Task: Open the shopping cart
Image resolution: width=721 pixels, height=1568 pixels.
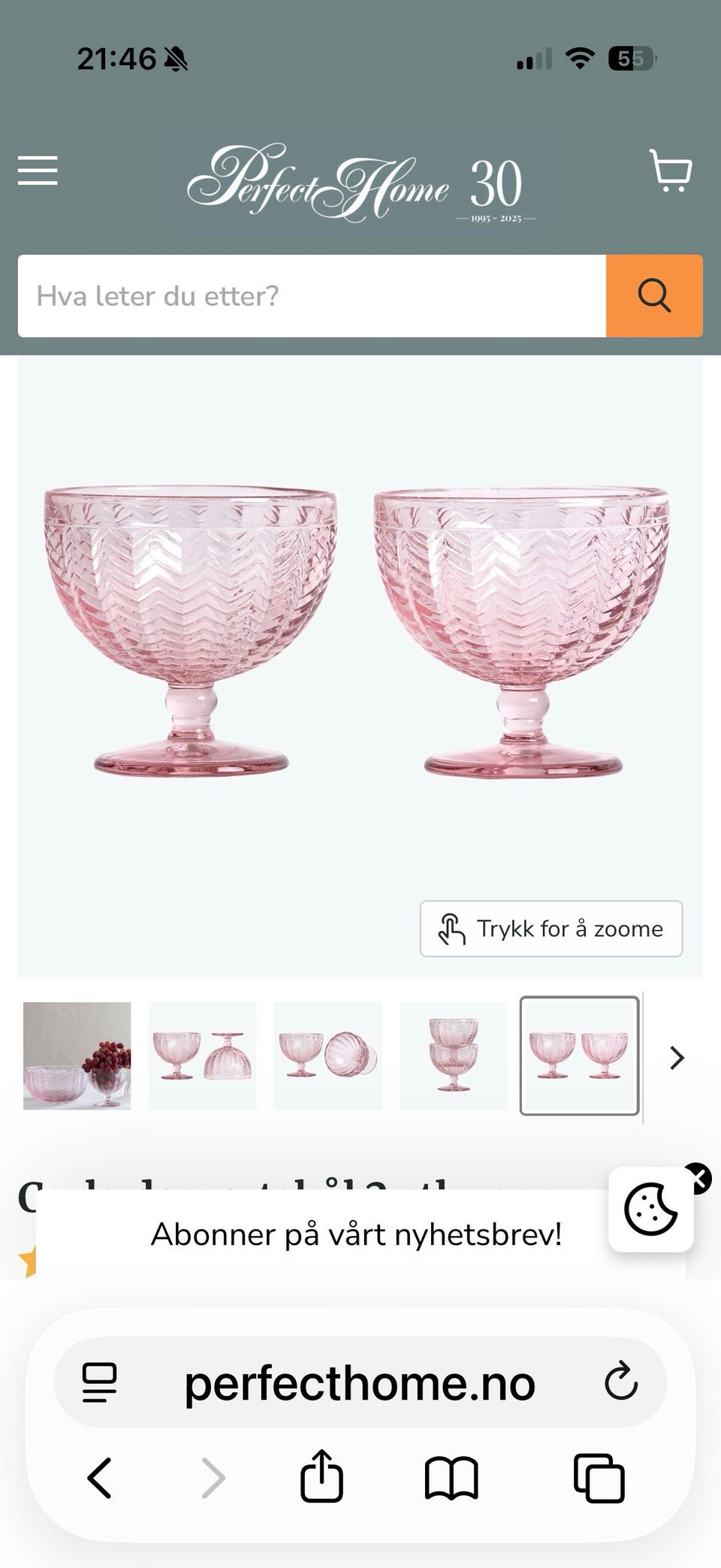Action: pyautogui.click(x=670, y=171)
